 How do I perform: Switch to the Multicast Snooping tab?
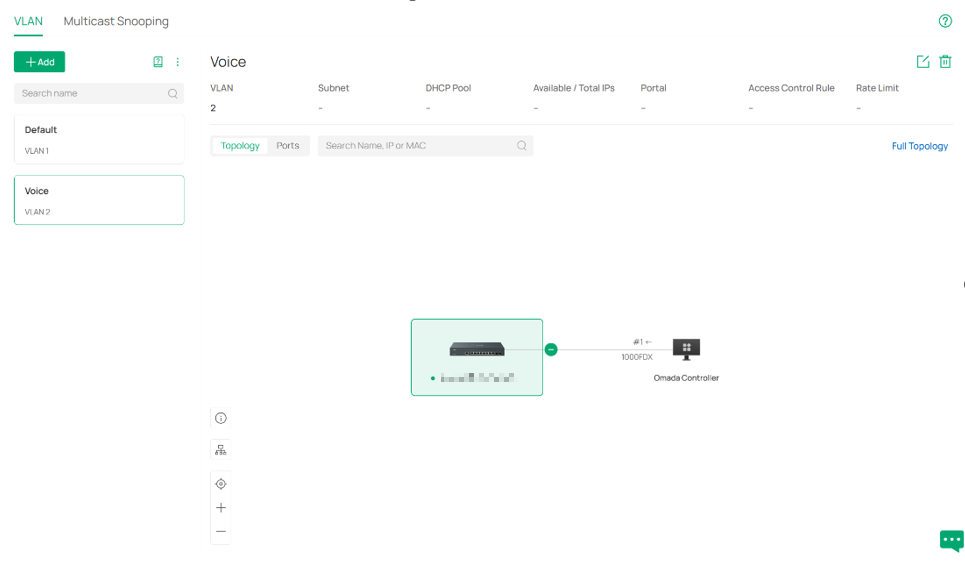[x=116, y=21]
